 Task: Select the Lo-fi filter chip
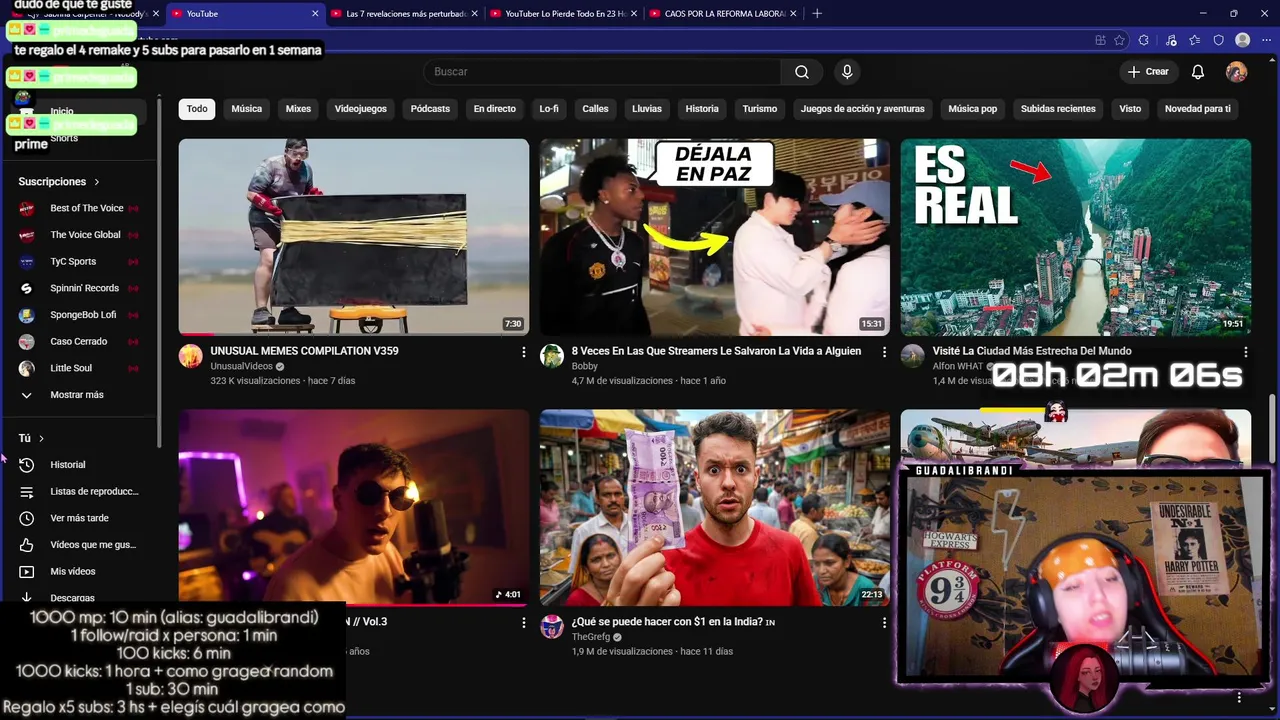click(x=549, y=109)
